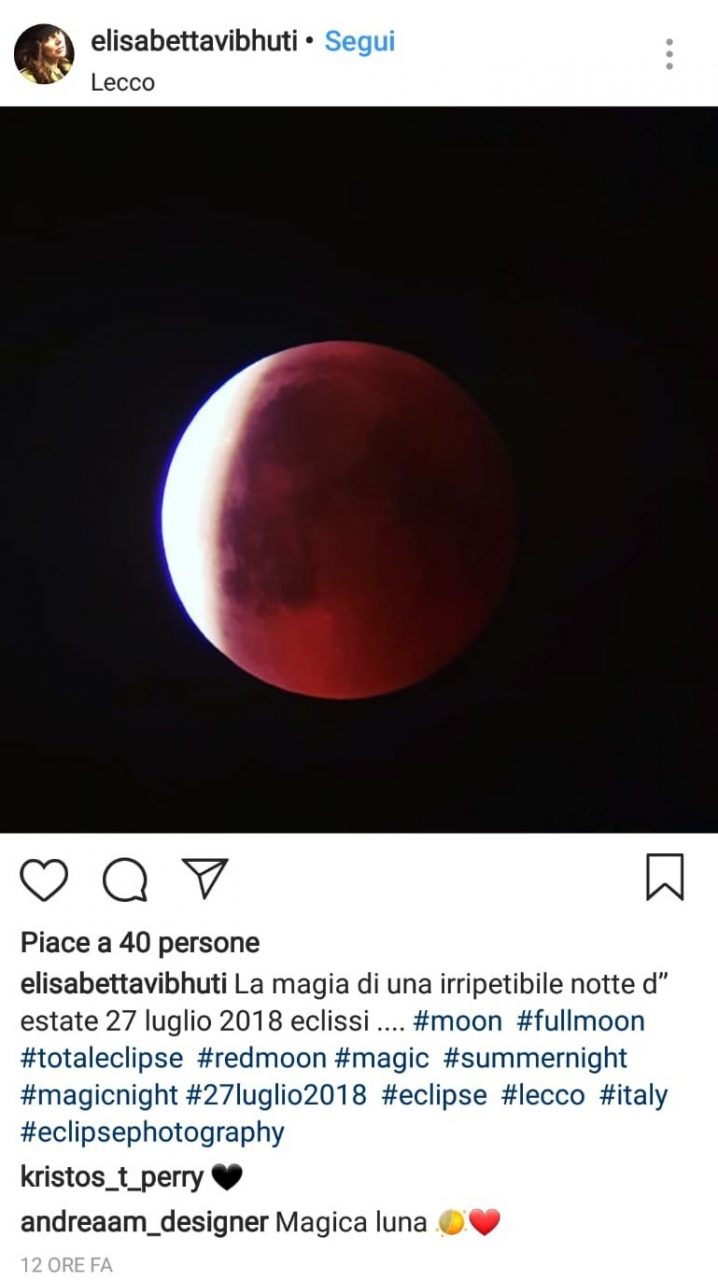Open #lecco hashtag in caption
This screenshot has width=718, height=1280.
click(543, 1095)
